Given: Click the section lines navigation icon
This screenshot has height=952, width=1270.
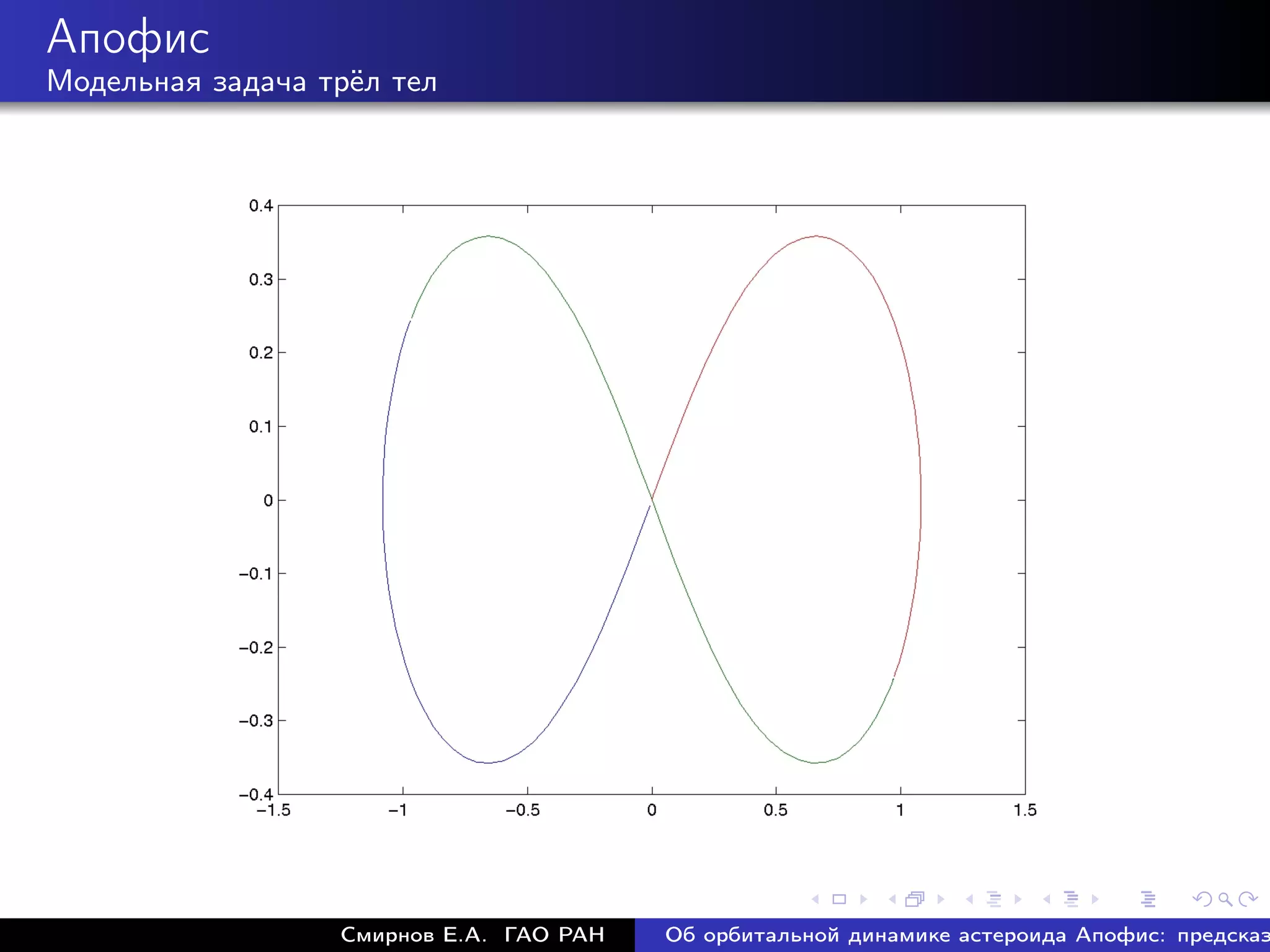Looking at the screenshot, I should (1071, 899).
